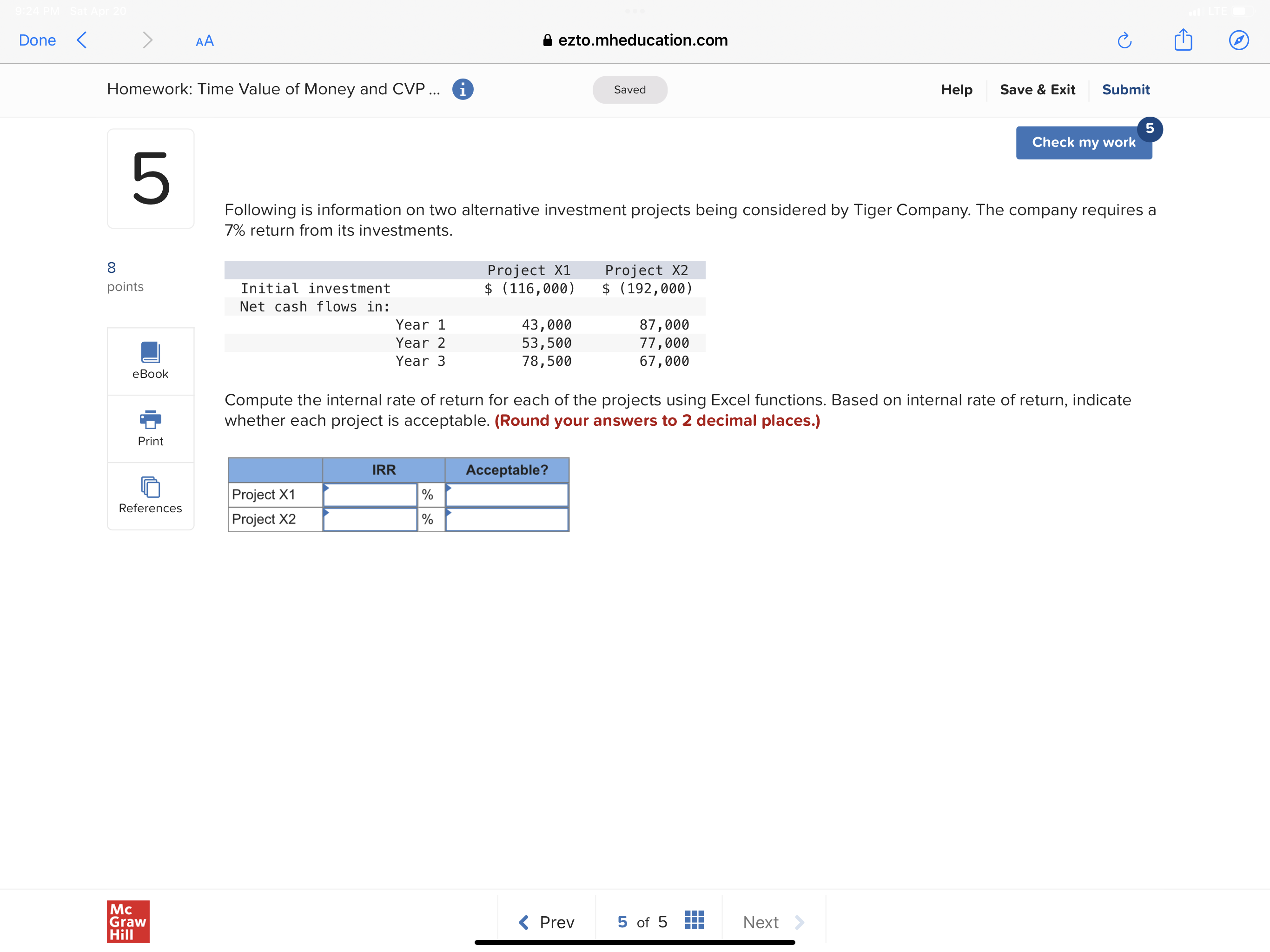Open Project X1 Acceptable dropdown
This screenshot has width=1270, height=952.
point(507,495)
